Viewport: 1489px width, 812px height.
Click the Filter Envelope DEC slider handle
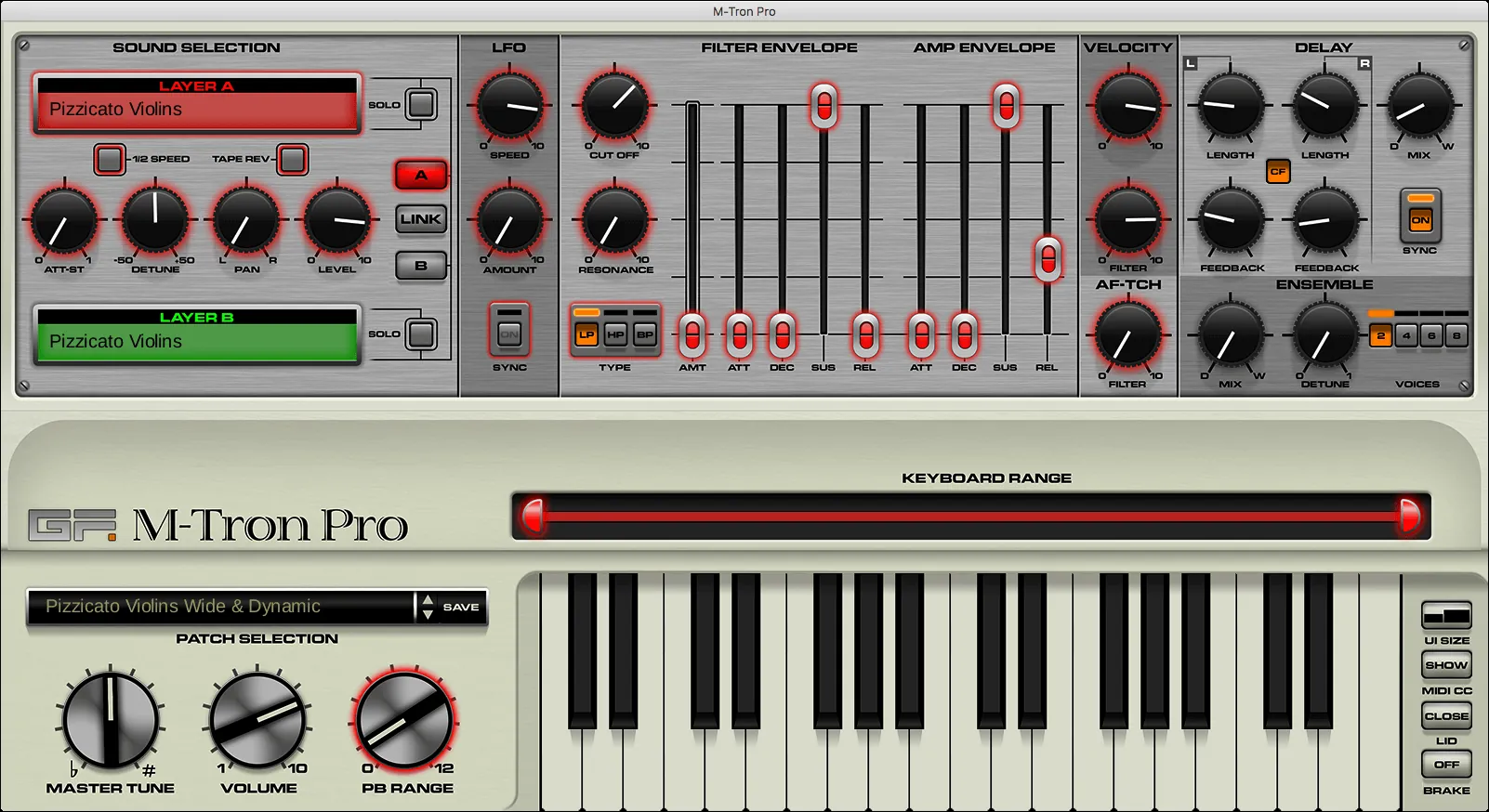tap(783, 334)
